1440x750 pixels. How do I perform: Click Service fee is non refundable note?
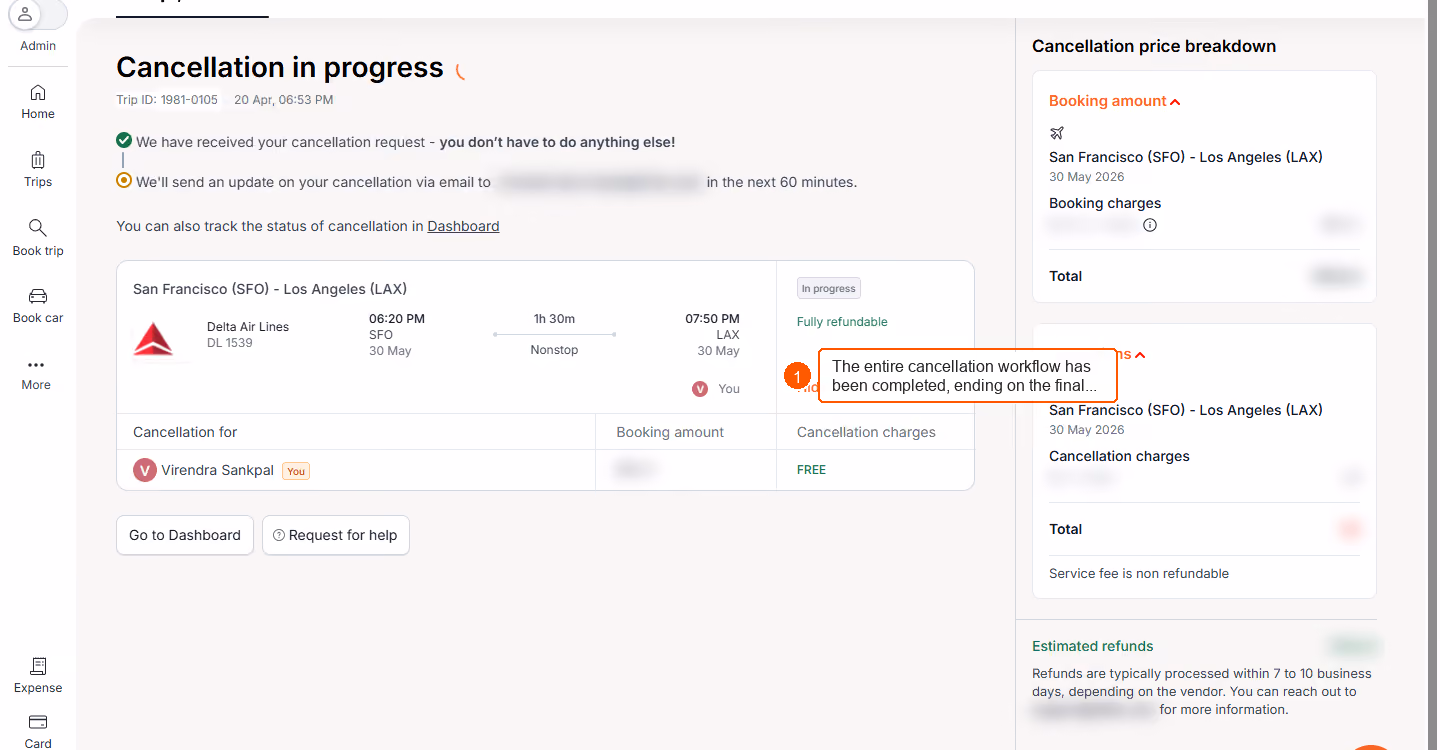pos(1139,574)
